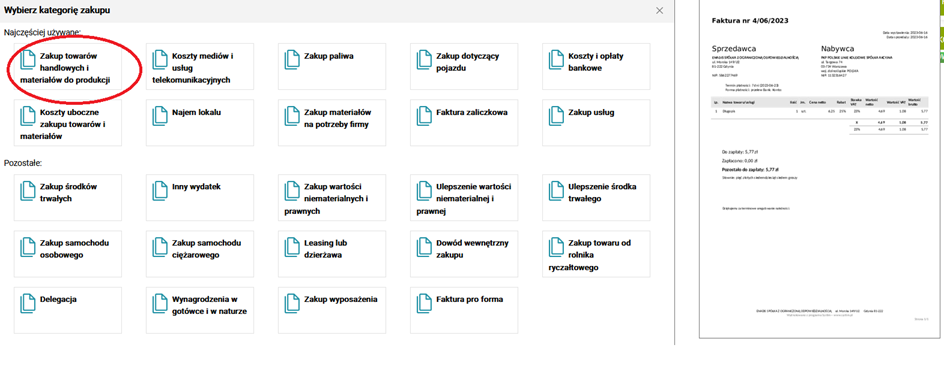Select Dowód wewnętrzny zakupu label
This screenshot has height=384, width=944.
[472, 249]
